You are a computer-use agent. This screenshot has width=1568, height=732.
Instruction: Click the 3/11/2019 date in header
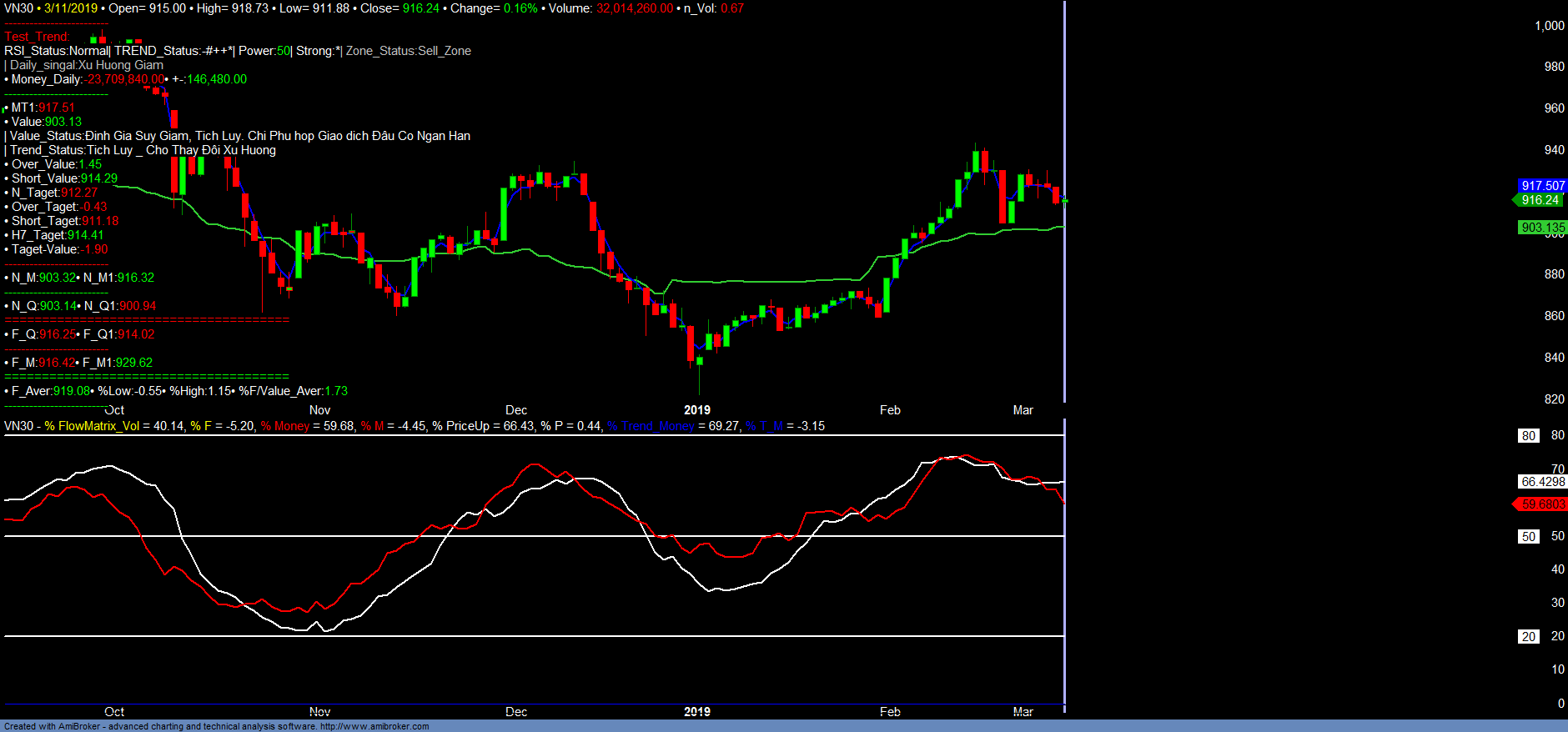(x=71, y=8)
